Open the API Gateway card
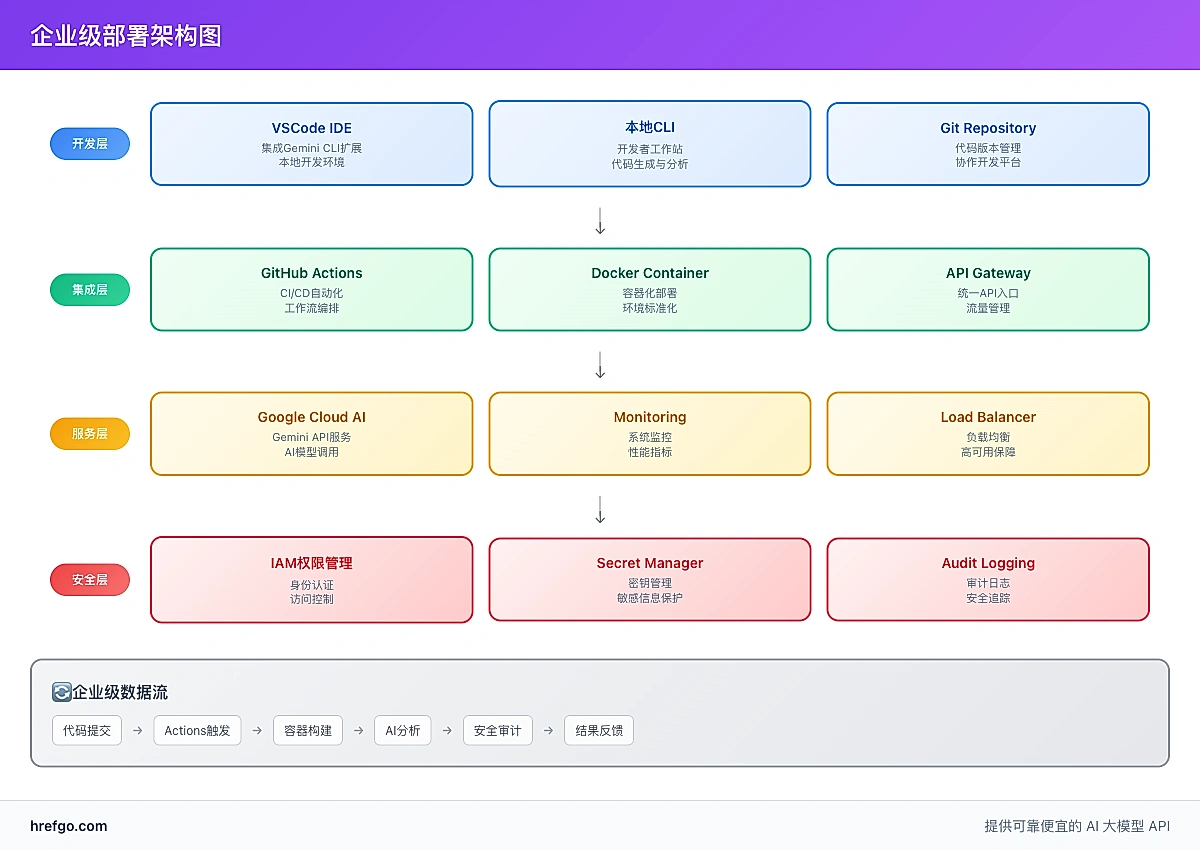1200x850 pixels. pos(988,289)
